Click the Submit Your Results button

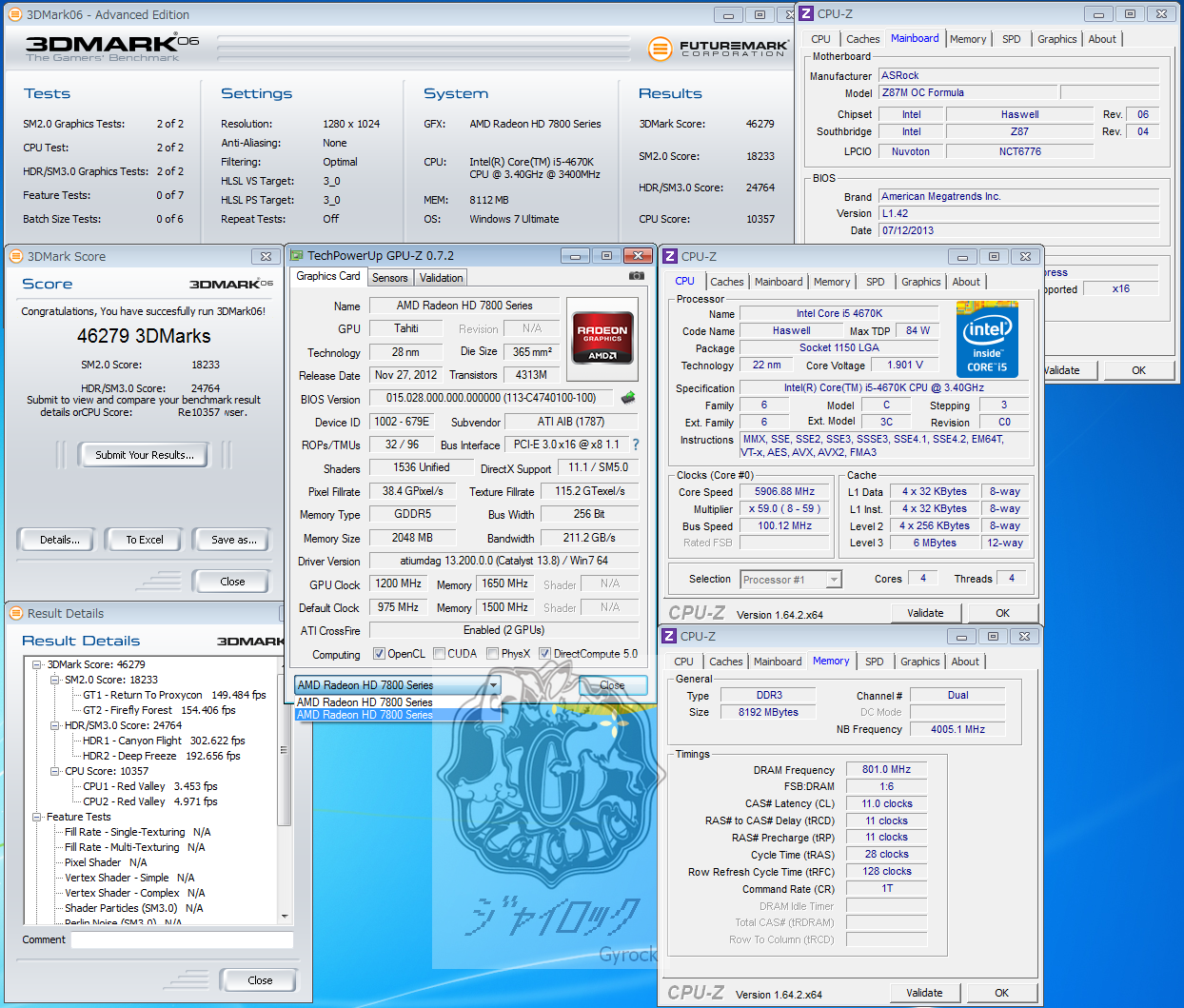(x=145, y=455)
